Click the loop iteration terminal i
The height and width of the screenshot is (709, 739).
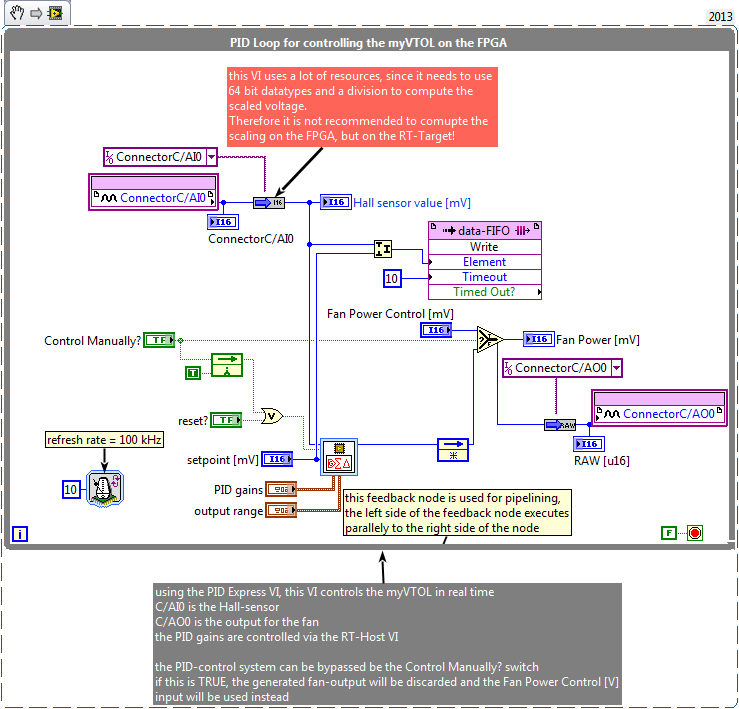click(20, 534)
